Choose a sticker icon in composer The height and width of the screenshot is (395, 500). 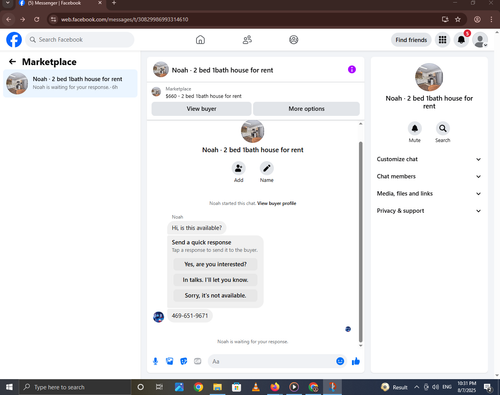[x=184, y=361]
